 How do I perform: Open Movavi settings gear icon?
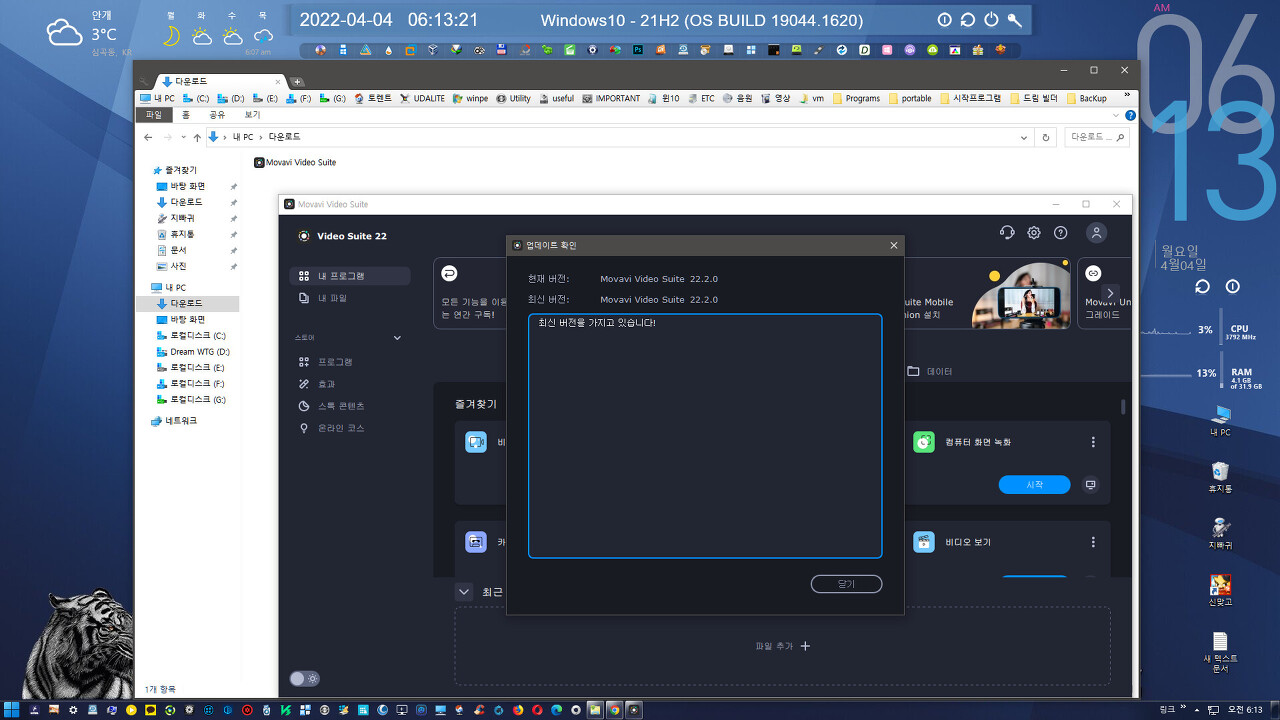(x=1034, y=233)
